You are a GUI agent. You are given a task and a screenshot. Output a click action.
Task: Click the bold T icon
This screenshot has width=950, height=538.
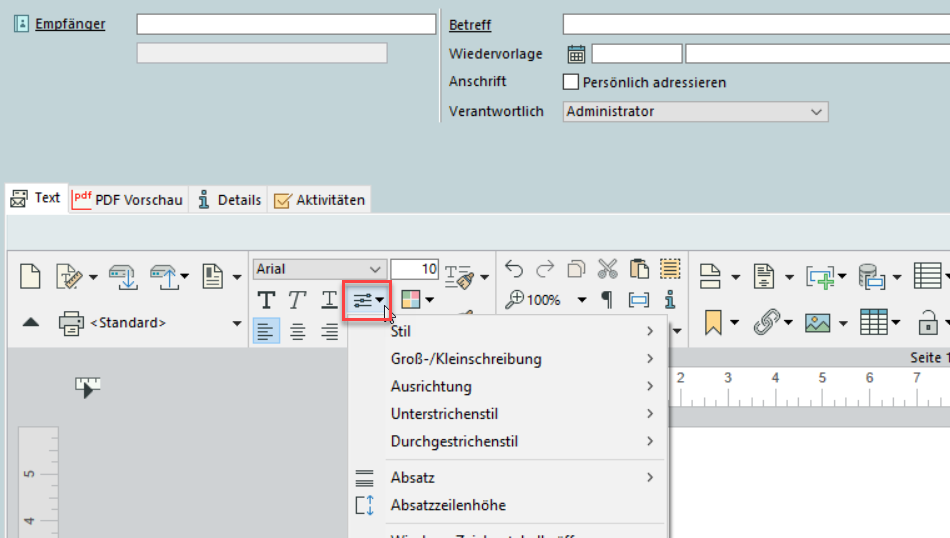(266, 300)
